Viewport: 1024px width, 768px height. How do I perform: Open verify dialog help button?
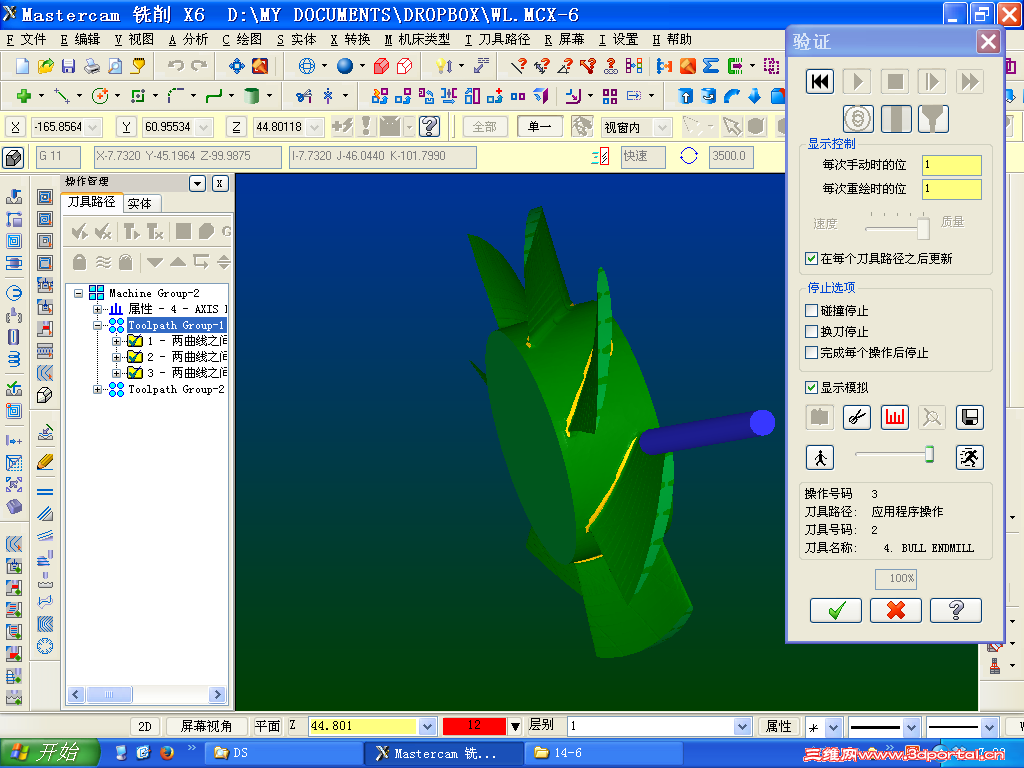956,611
